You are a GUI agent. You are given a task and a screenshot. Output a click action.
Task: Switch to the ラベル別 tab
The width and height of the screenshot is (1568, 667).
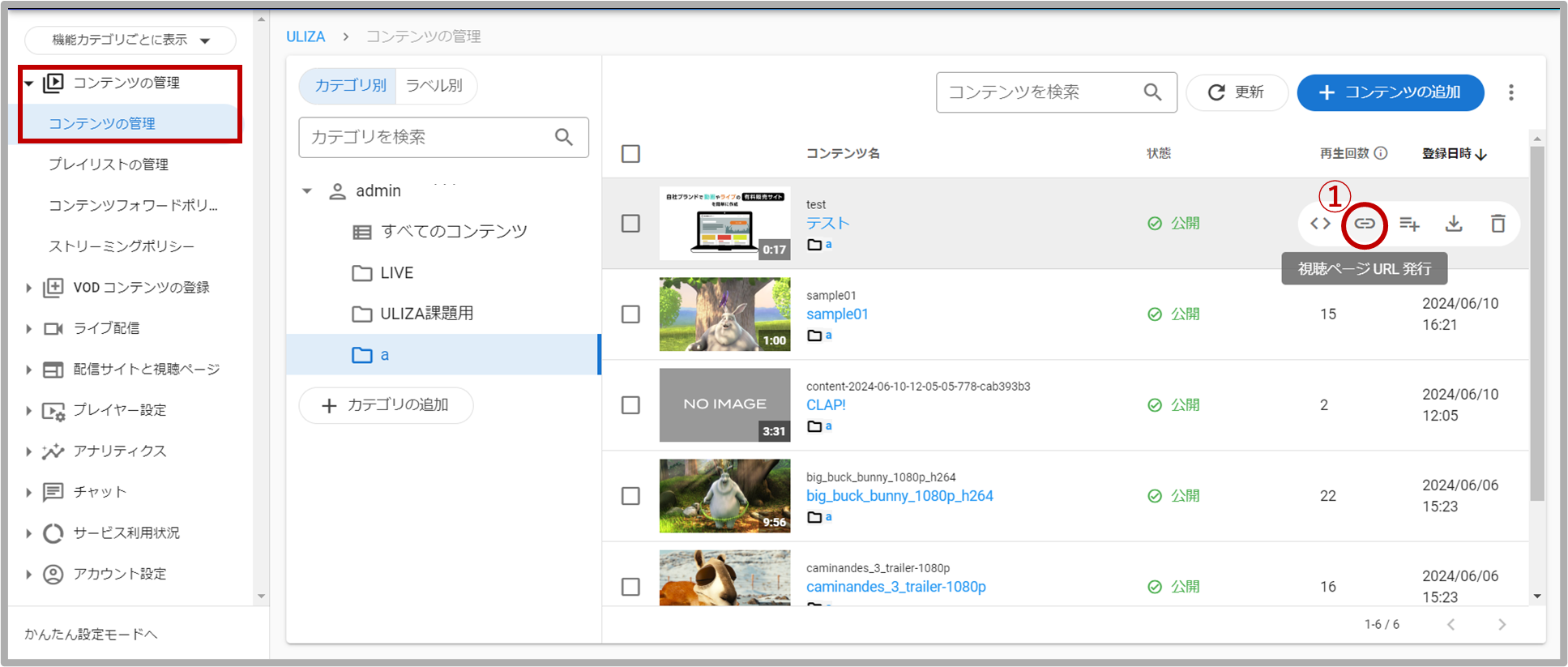(x=434, y=86)
